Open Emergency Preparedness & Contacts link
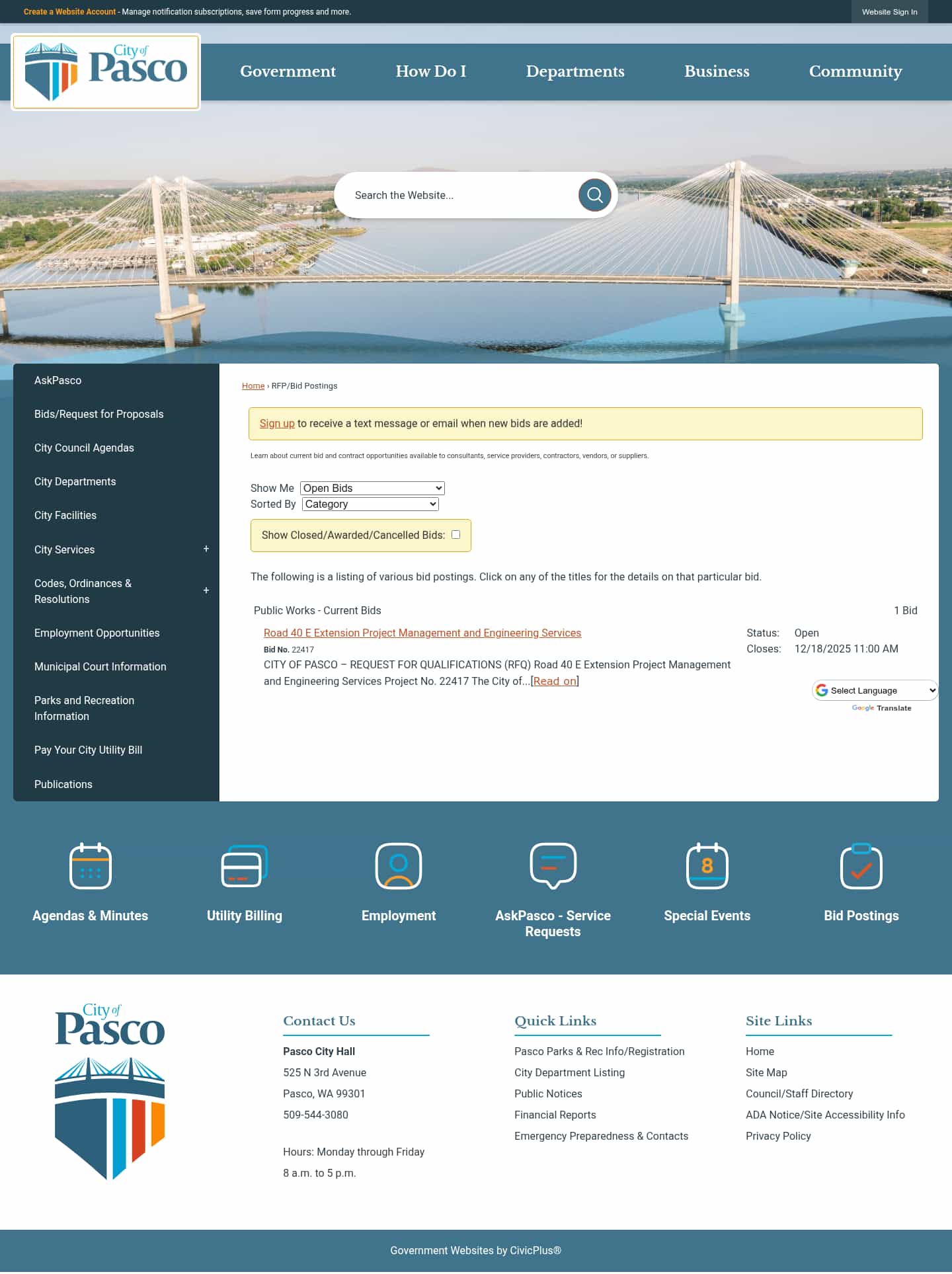 point(601,1136)
